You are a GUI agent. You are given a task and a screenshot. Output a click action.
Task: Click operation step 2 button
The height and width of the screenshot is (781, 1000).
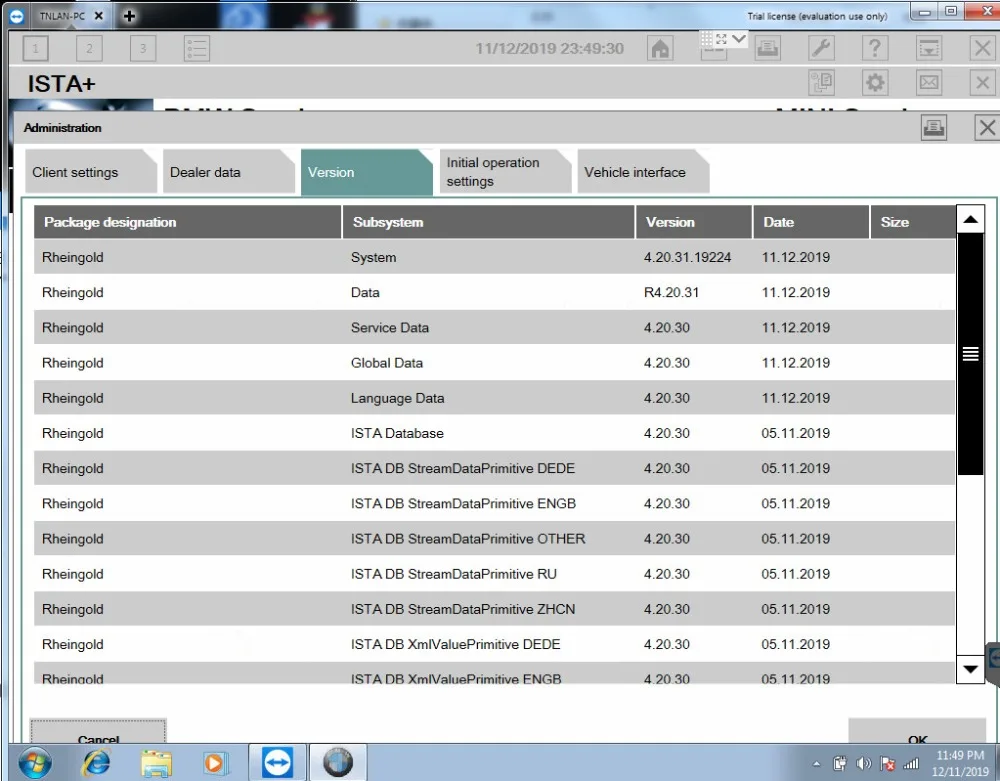89,48
